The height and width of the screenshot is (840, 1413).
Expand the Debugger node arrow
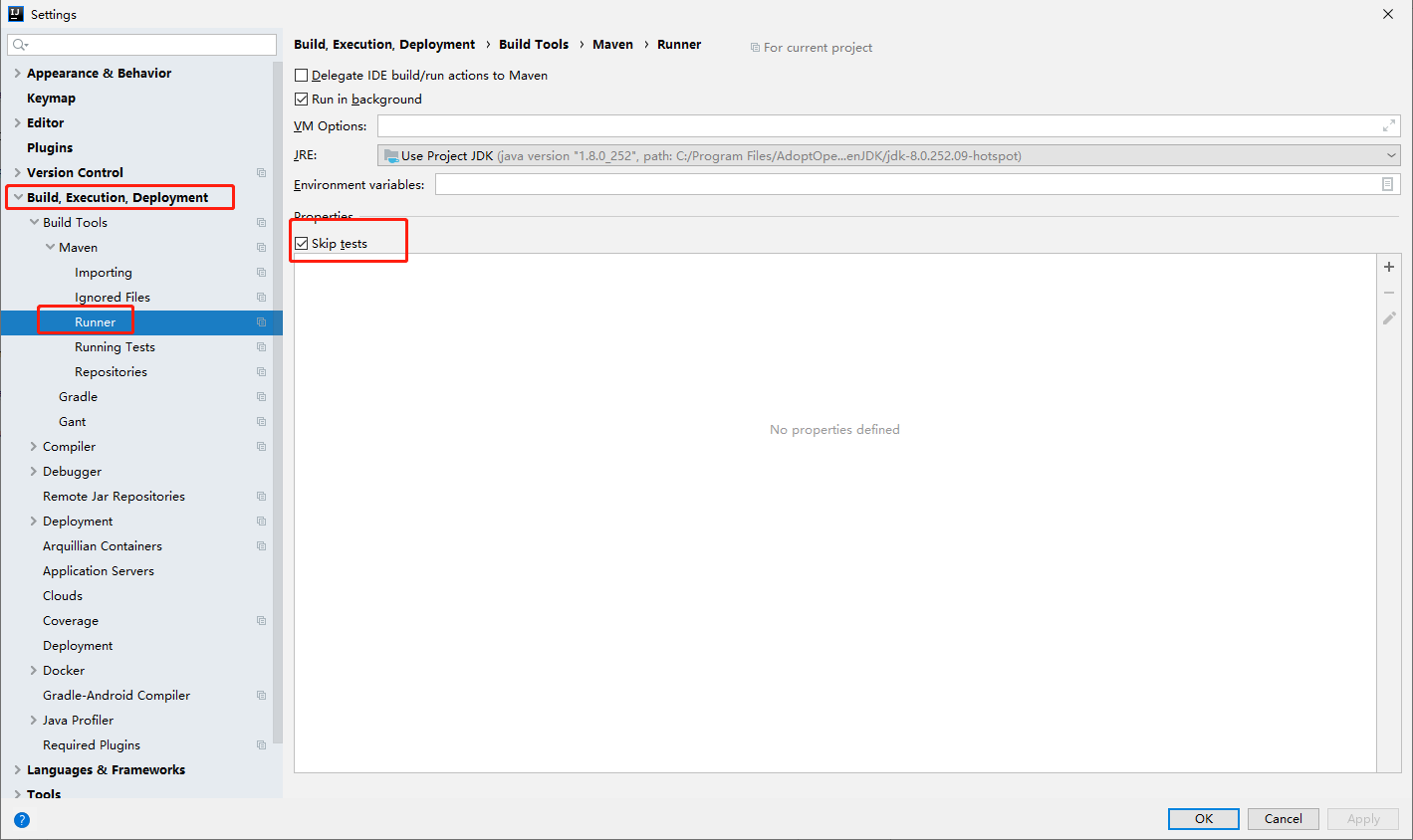pos(34,472)
